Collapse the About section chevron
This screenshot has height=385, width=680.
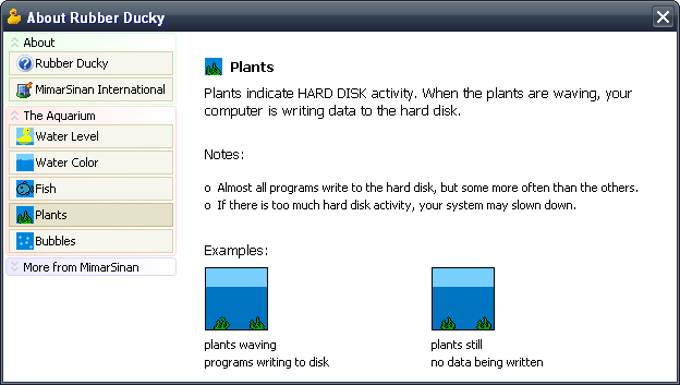(15, 42)
